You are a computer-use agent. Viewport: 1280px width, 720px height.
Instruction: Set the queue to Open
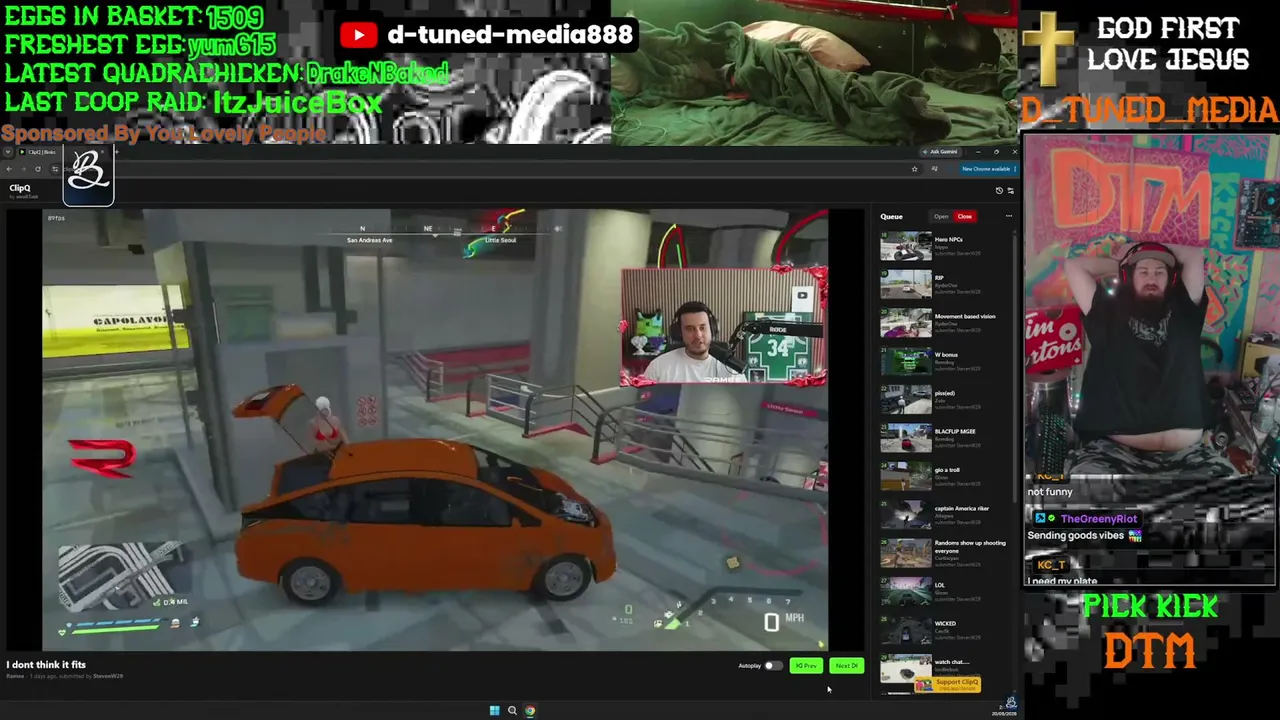pos(941,216)
